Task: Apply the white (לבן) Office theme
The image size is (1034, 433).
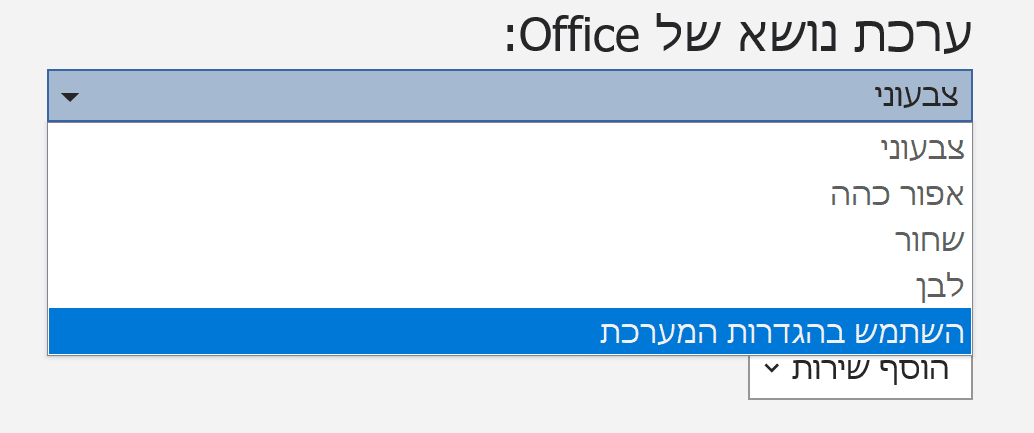Action: [939, 286]
